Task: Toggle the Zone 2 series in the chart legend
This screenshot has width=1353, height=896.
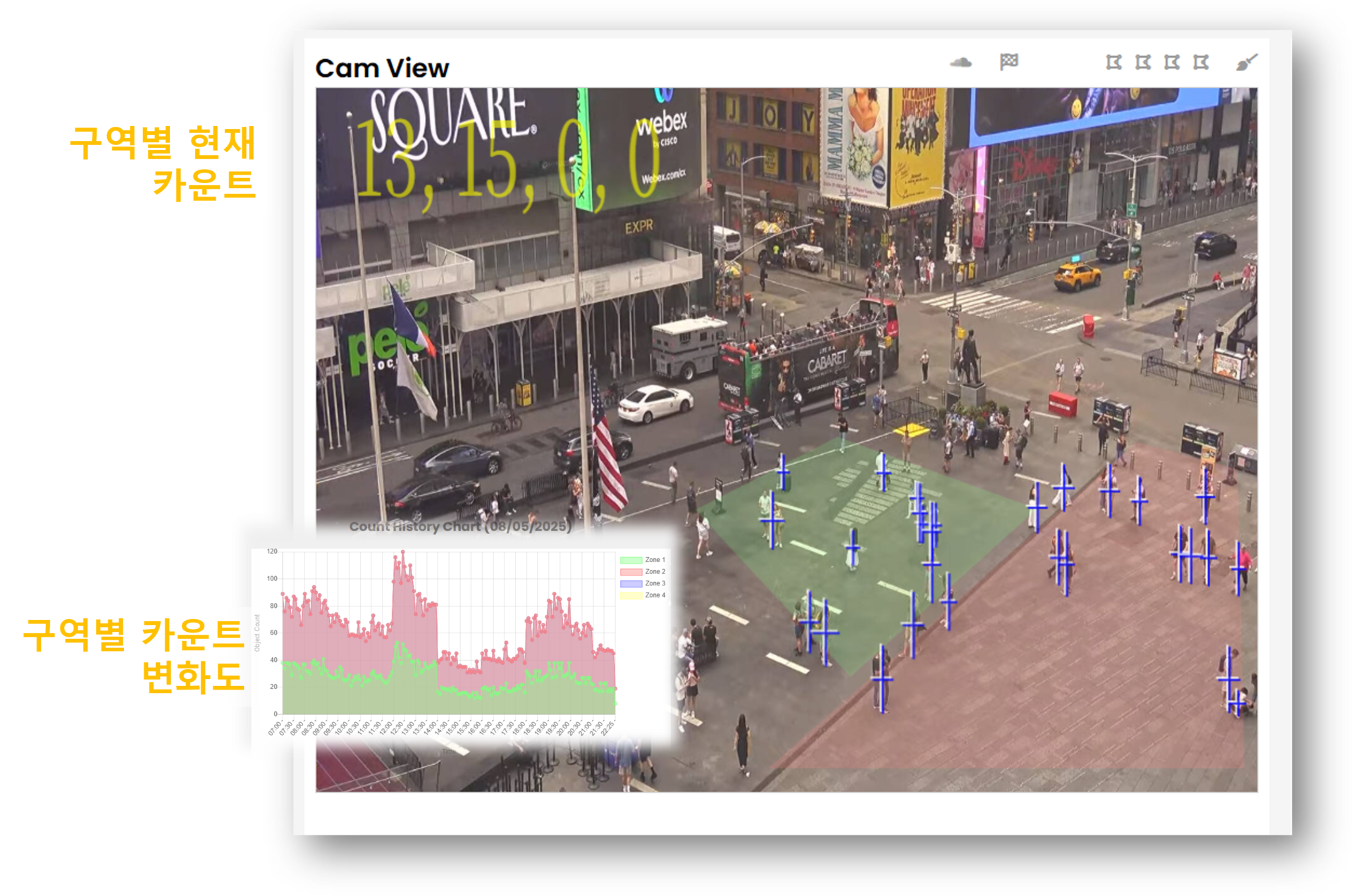Action: [655, 572]
